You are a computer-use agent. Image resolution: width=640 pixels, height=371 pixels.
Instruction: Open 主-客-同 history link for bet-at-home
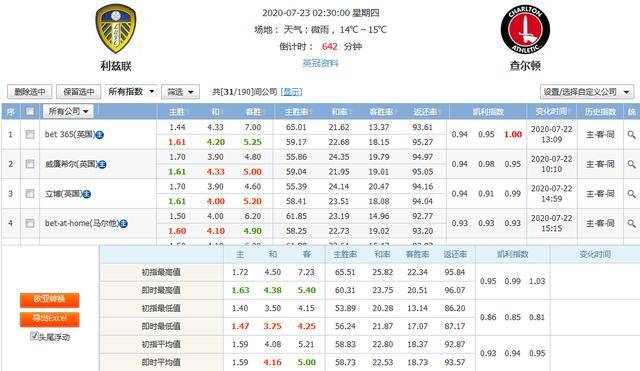[x=600, y=223]
